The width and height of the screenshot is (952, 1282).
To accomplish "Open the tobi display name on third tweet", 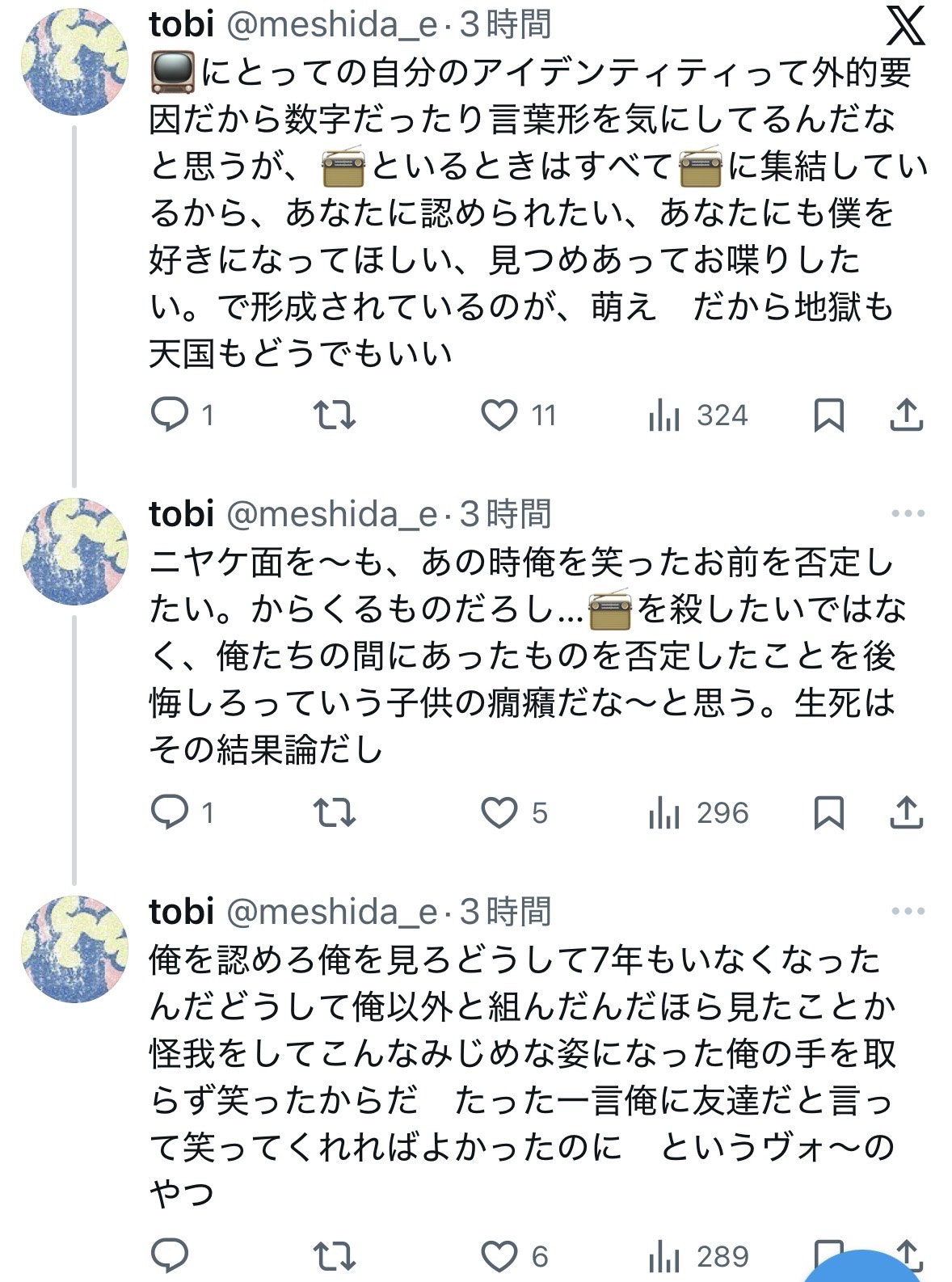I will point(182,911).
